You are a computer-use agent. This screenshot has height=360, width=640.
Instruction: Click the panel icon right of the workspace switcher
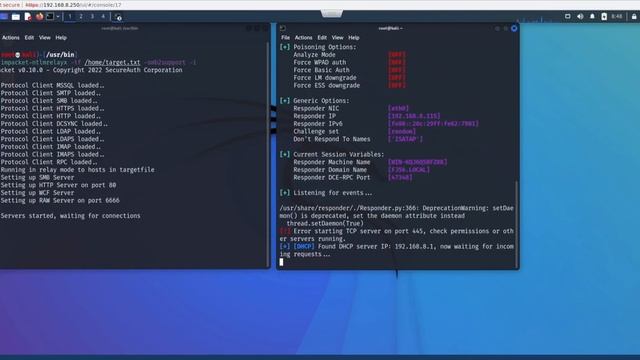click(x=118, y=17)
